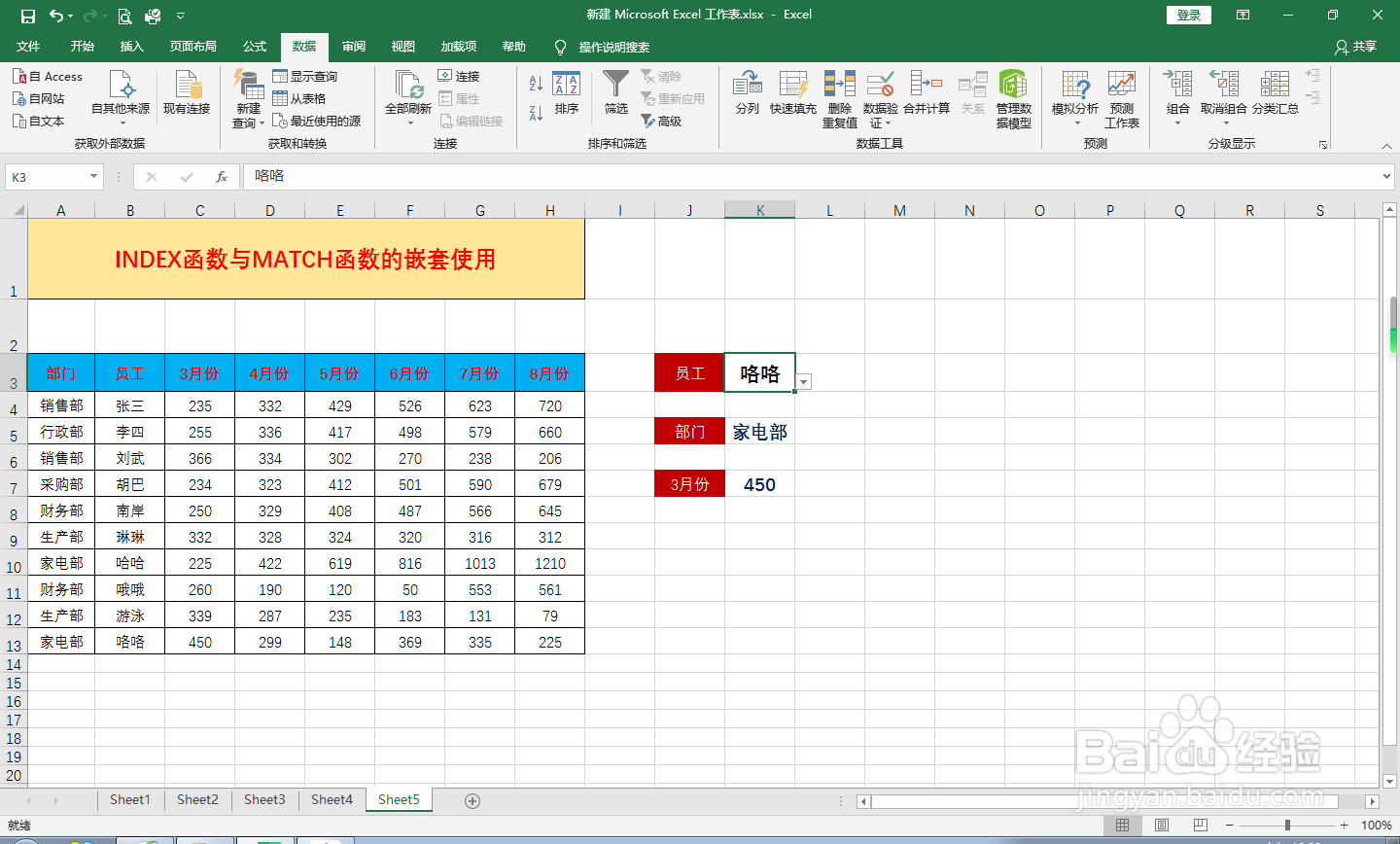The image size is (1400, 844).
Task: Open the Name Box dropdown
Action: pyautogui.click(x=94, y=177)
